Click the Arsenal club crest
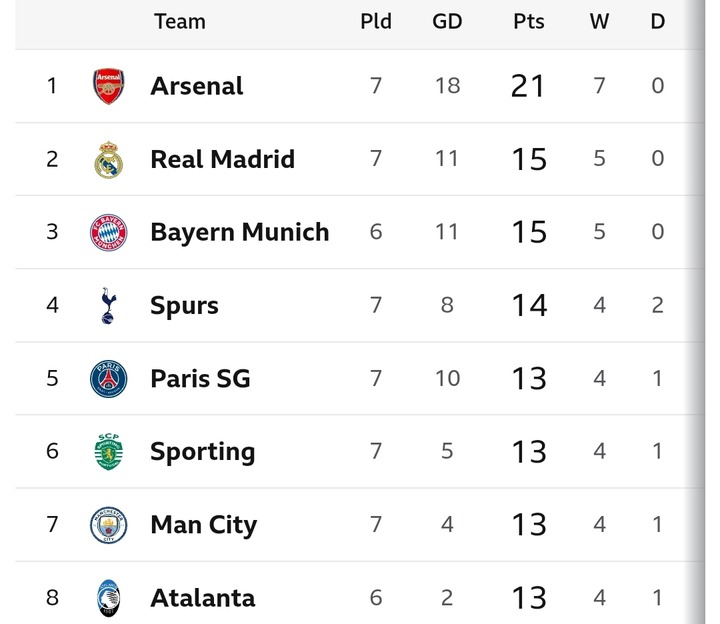 (x=109, y=86)
